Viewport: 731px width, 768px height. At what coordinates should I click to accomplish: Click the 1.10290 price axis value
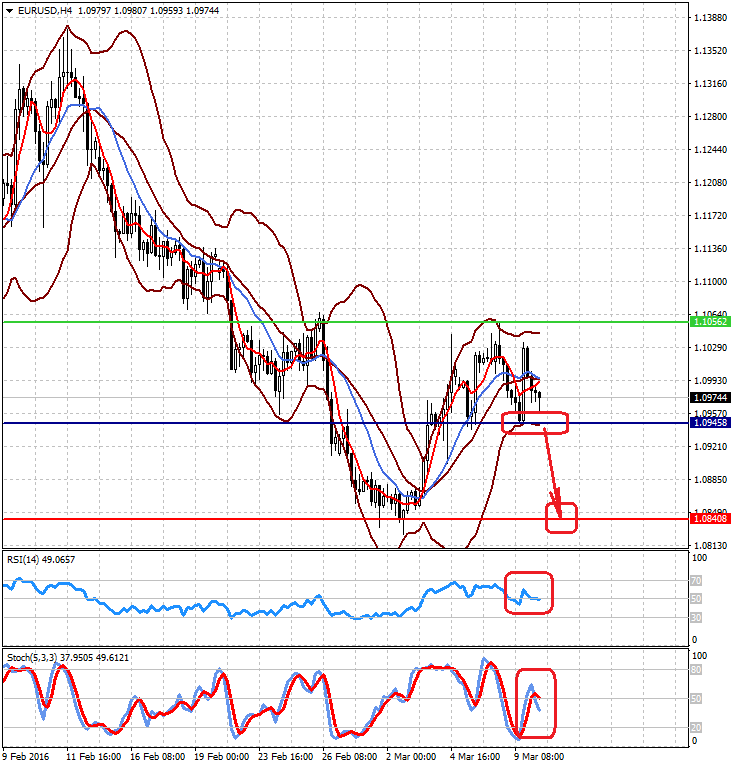pyautogui.click(x=710, y=348)
